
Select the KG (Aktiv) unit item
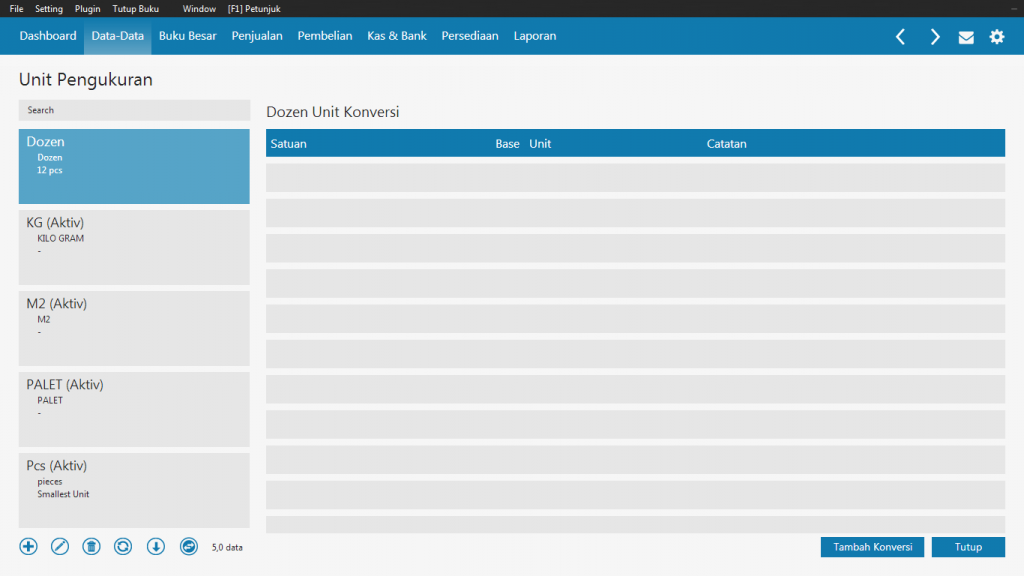pyautogui.click(x=134, y=247)
